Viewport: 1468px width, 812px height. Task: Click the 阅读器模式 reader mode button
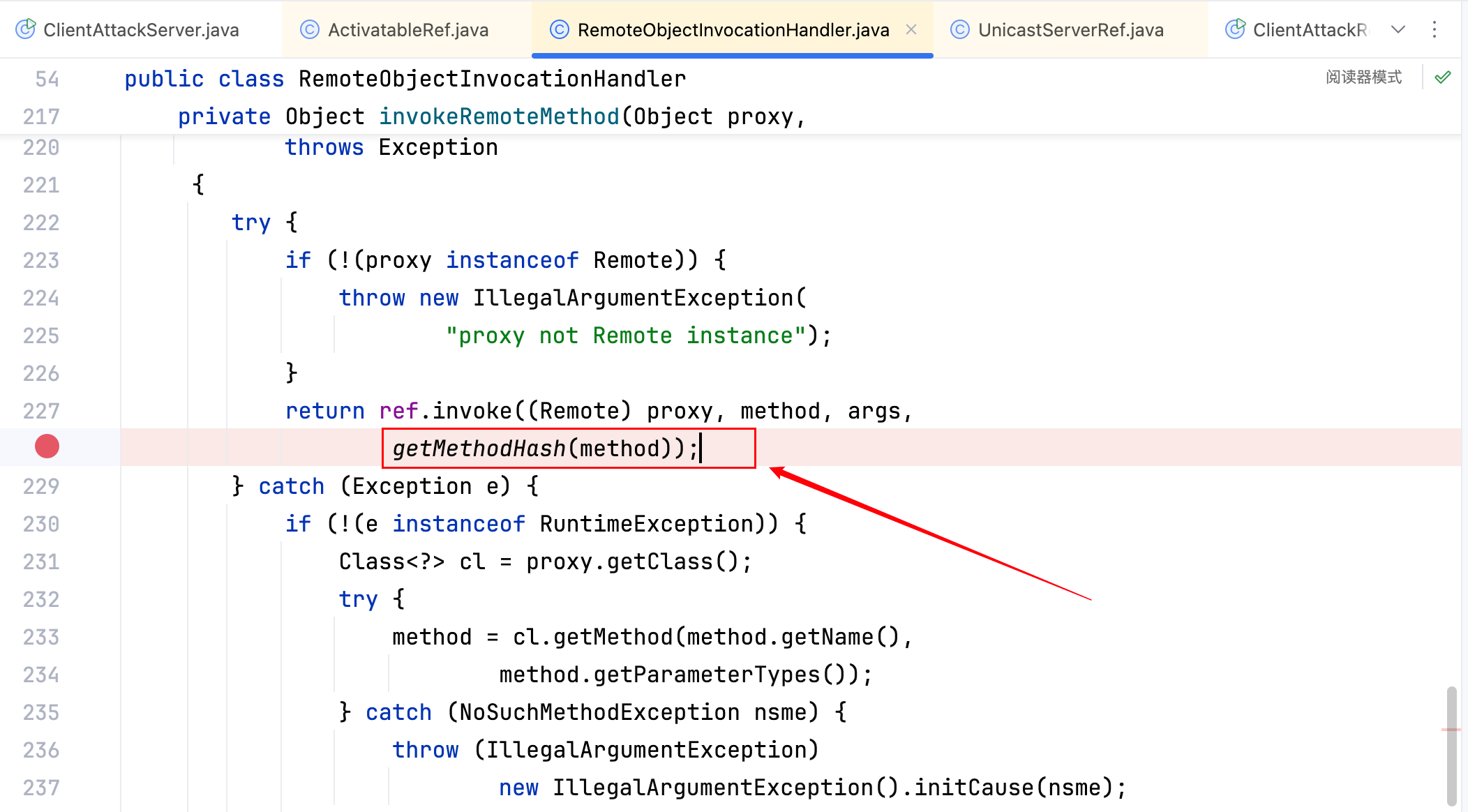pos(1363,77)
